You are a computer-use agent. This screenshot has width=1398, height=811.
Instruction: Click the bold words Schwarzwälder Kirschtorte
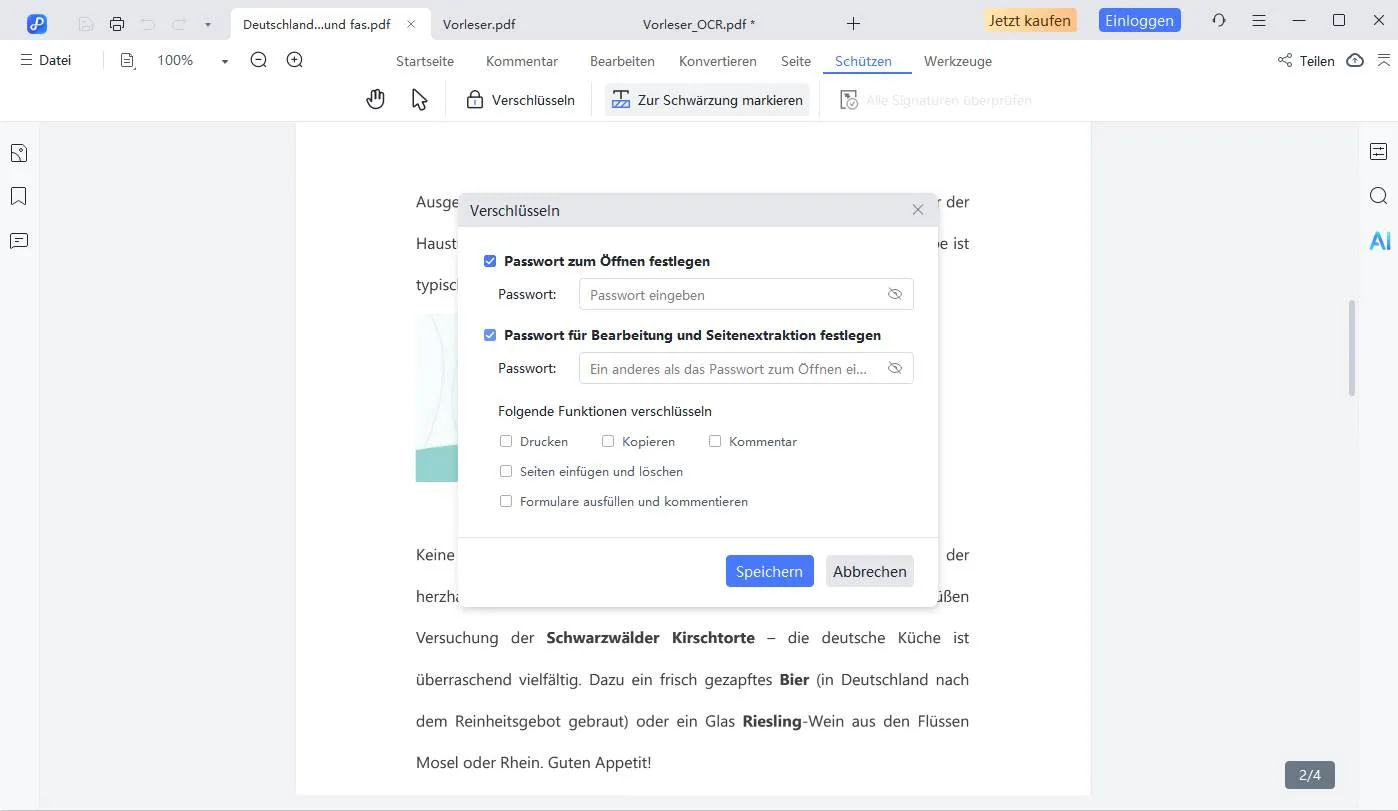click(x=651, y=637)
